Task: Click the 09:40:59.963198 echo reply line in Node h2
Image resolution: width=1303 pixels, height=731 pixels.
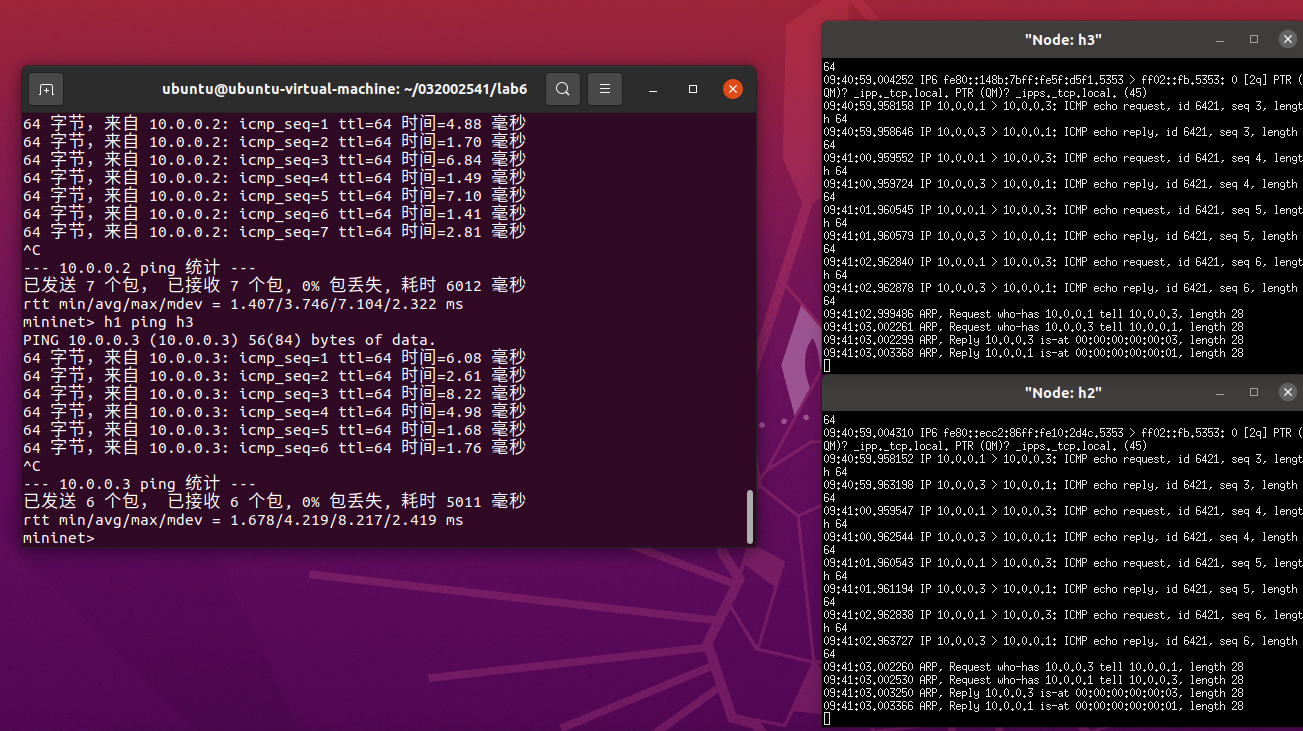Action: 1063,491
